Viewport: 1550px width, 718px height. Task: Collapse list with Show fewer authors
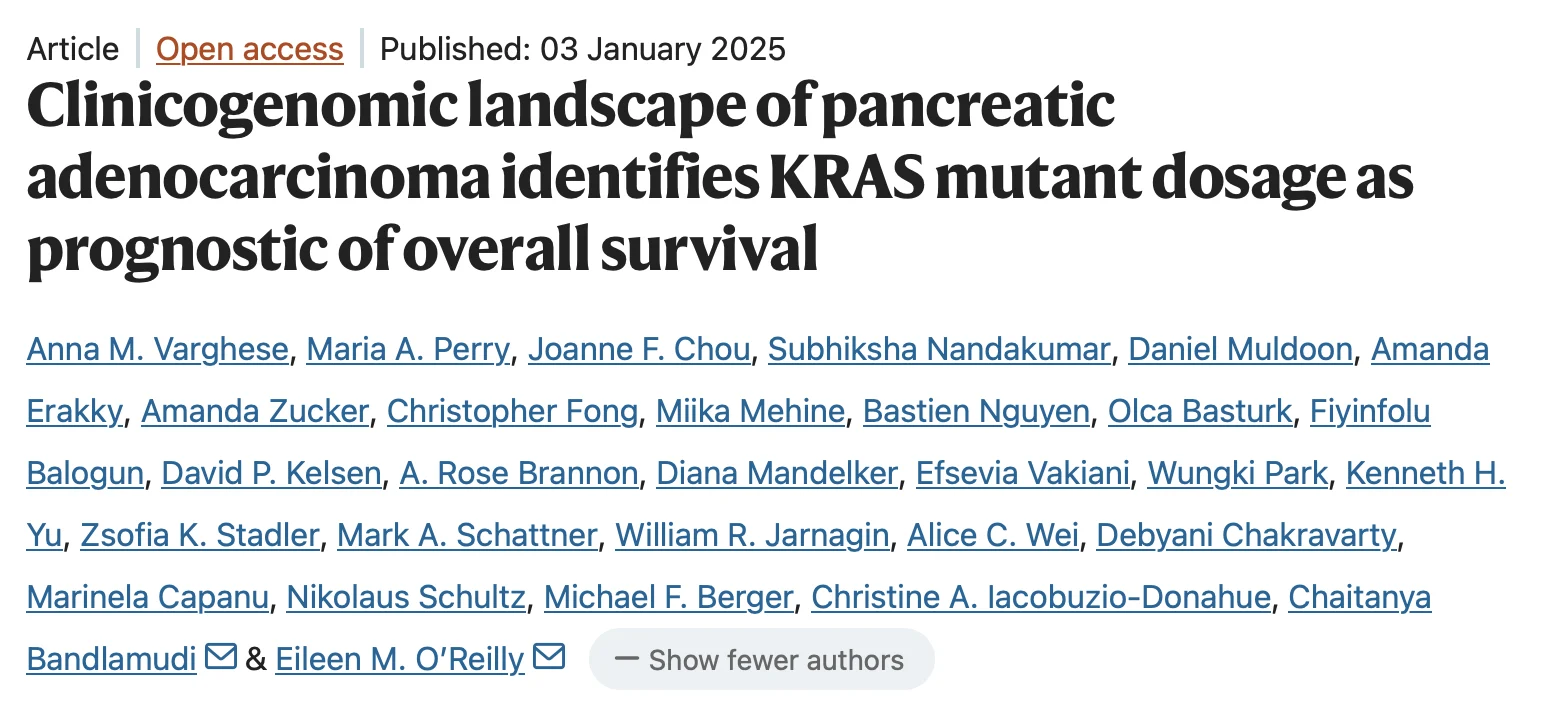click(761, 660)
